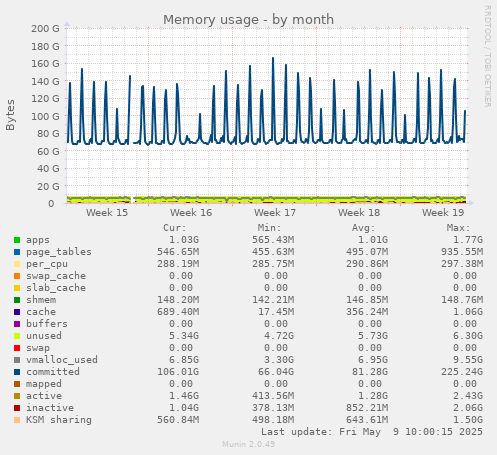Click the 'Bytes' vertical axis label
This screenshot has width=497, height=455.
(10, 115)
